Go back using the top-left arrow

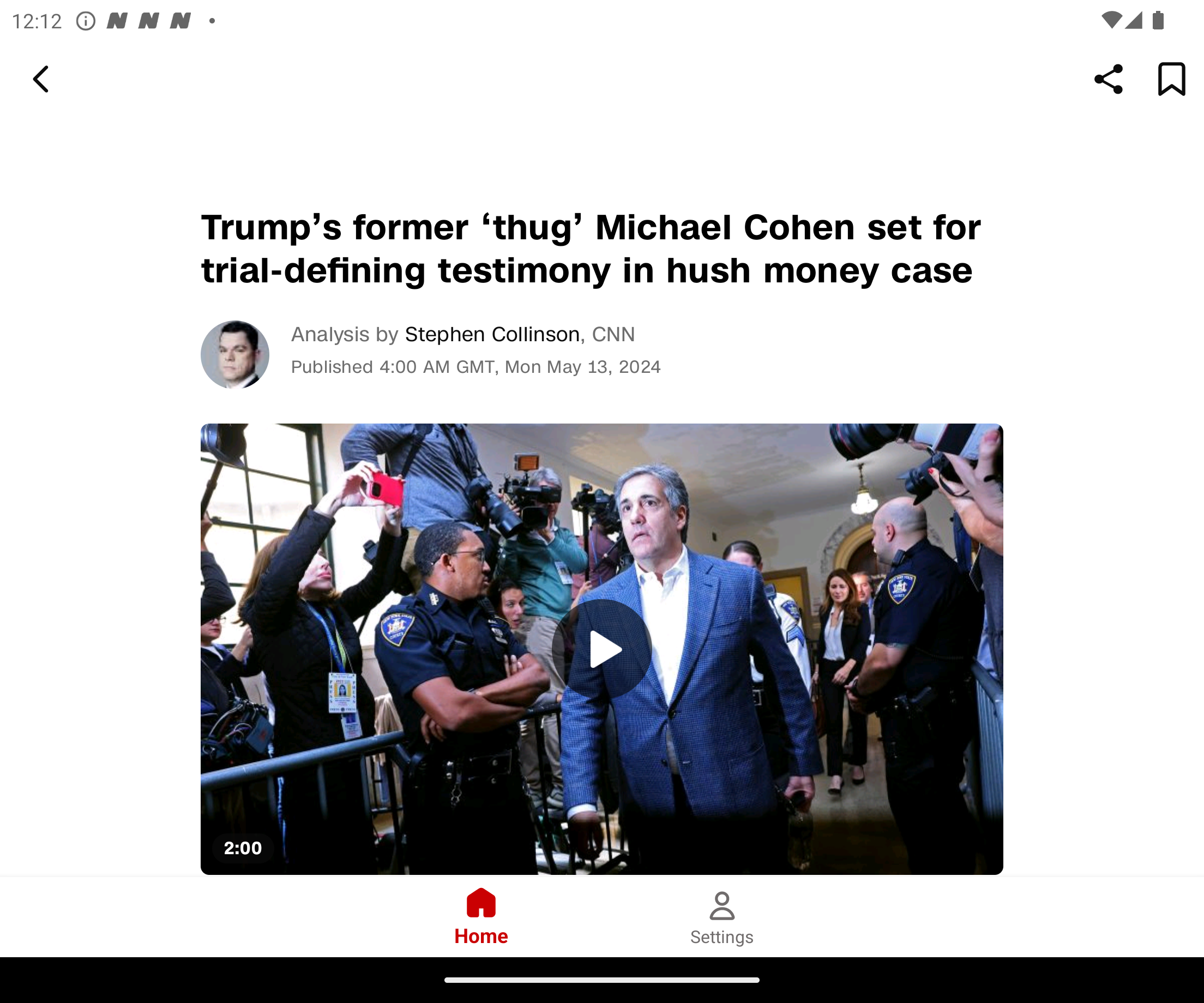pos(41,79)
